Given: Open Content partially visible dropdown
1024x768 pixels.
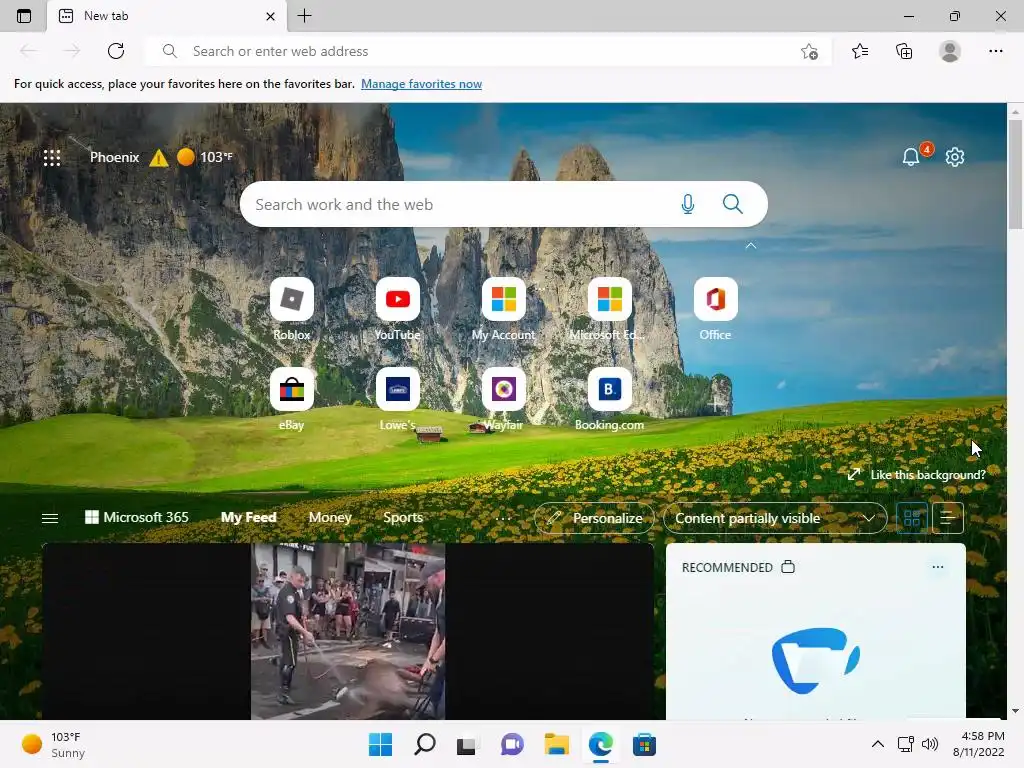Looking at the screenshot, I should [x=775, y=519].
